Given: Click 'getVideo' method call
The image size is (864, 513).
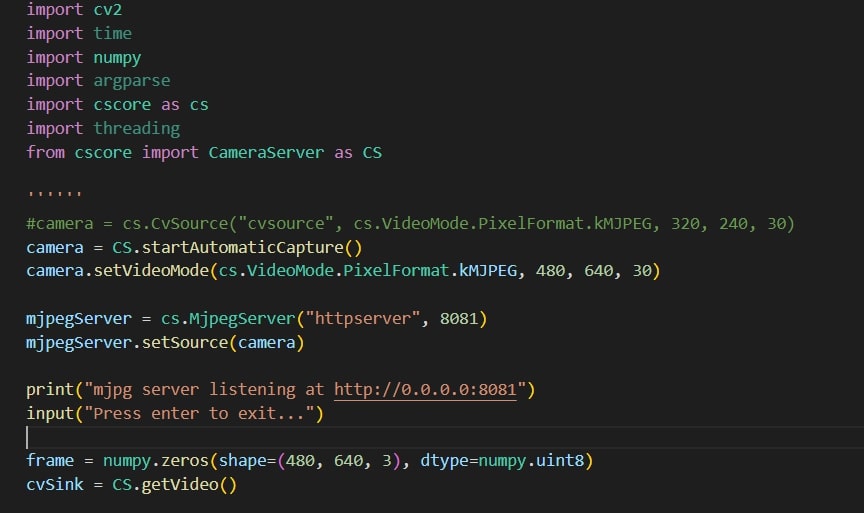Looking at the screenshot, I should click(x=180, y=484).
